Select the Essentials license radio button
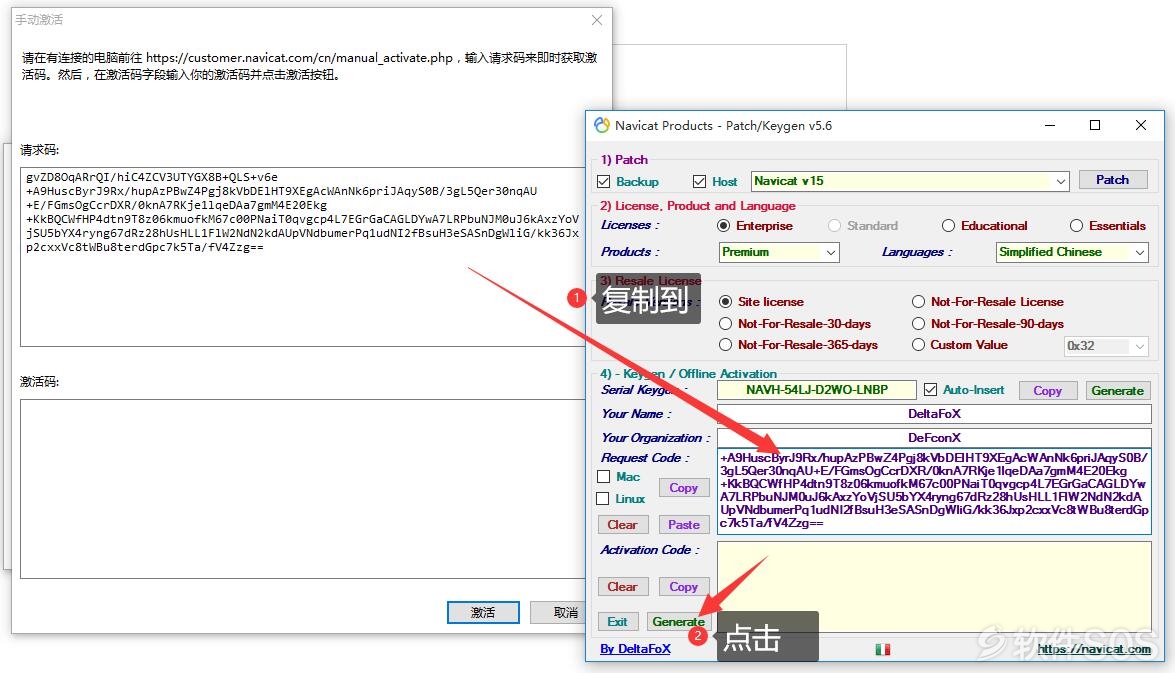Image resolution: width=1175 pixels, height=673 pixels. [1076, 226]
